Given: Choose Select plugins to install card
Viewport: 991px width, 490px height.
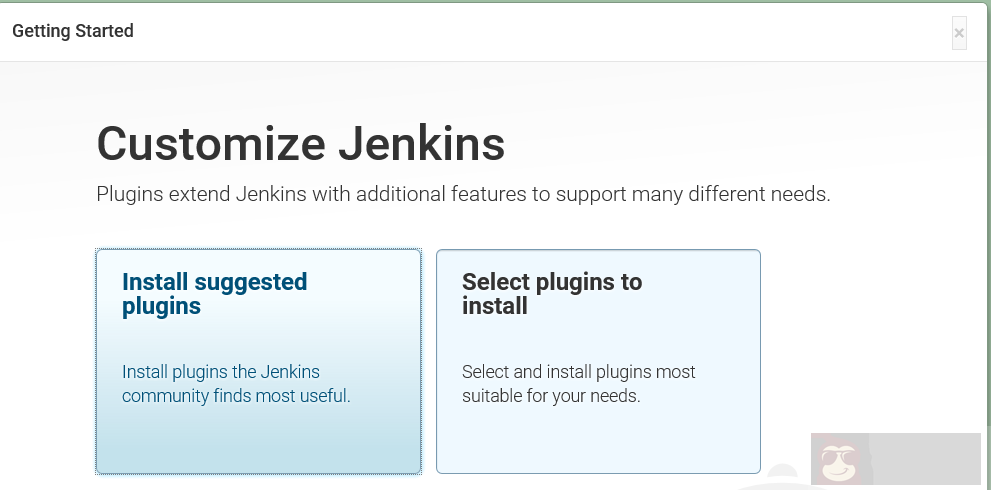Looking at the screenshot, I should point(598,361).
